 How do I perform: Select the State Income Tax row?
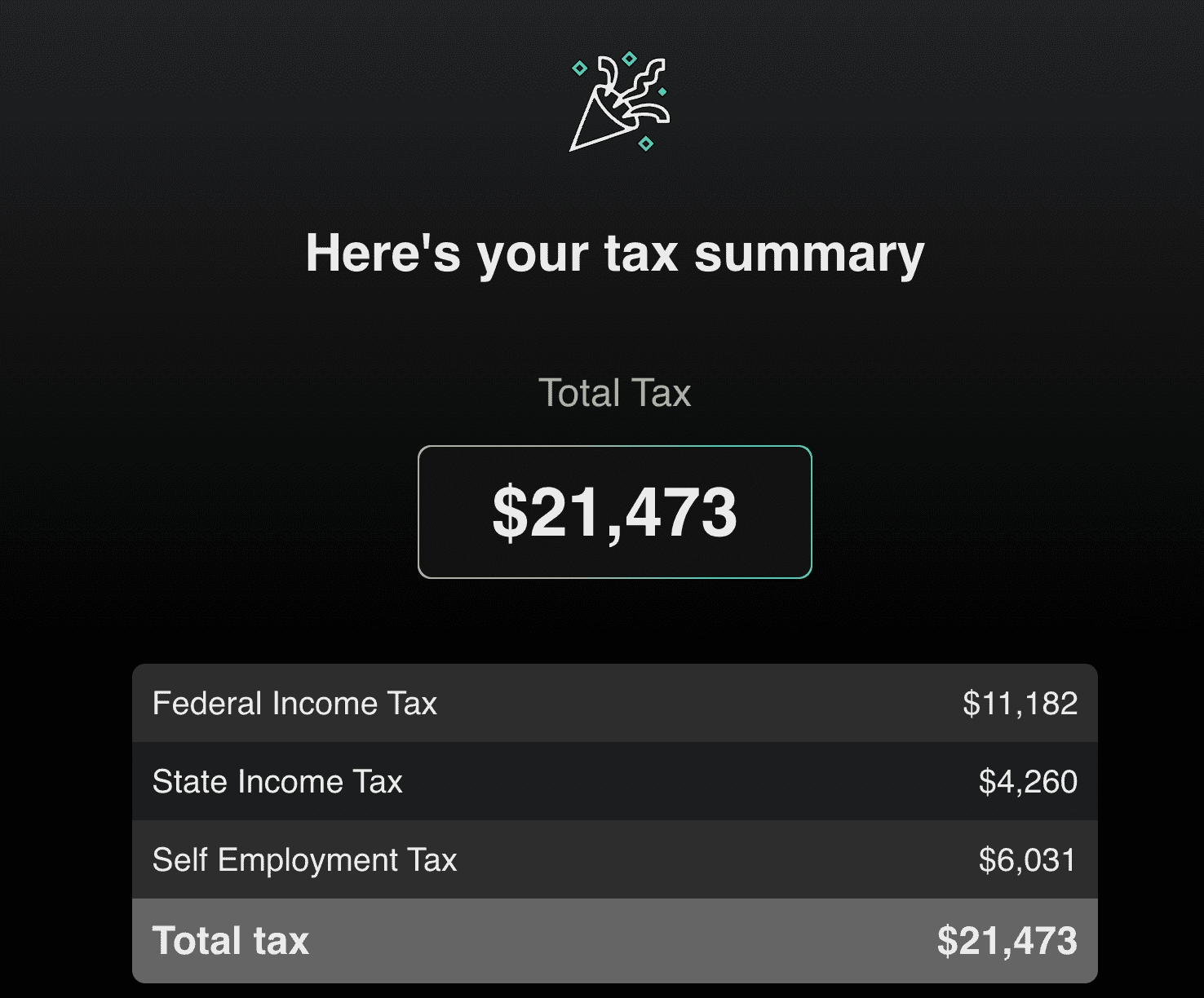coord(614,781)
